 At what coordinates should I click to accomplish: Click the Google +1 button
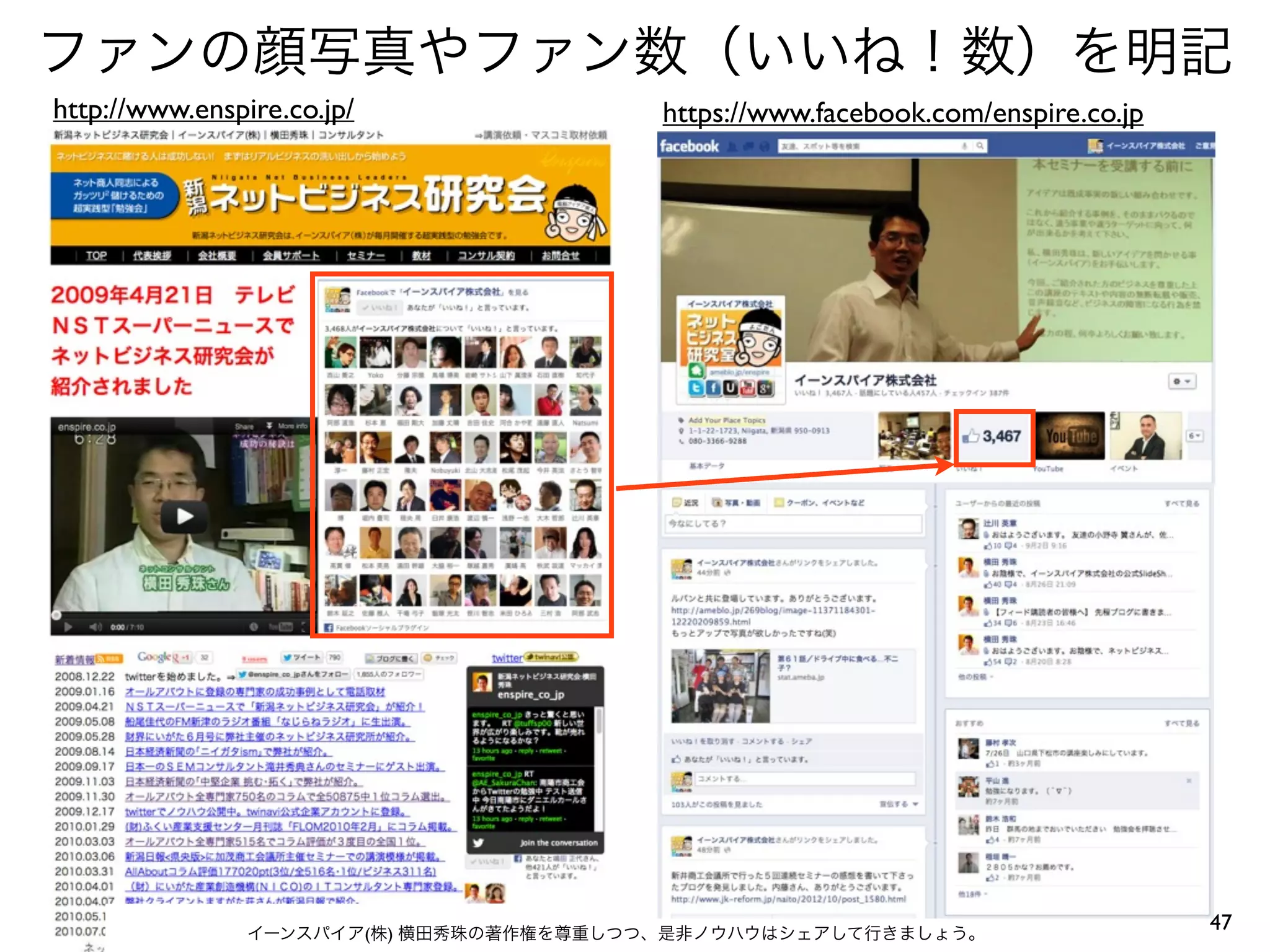tap(181, 658)
